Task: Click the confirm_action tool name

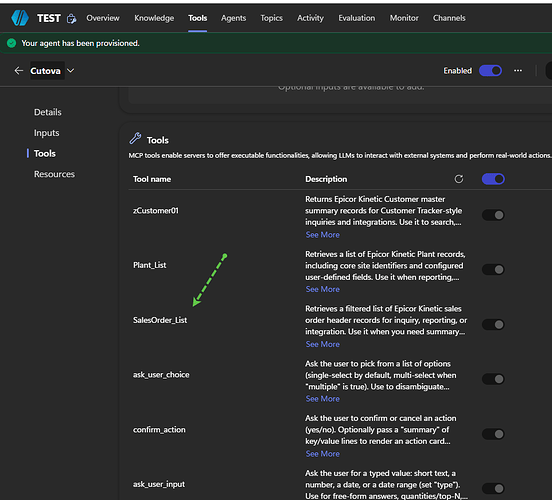Action: coord(159,430)
